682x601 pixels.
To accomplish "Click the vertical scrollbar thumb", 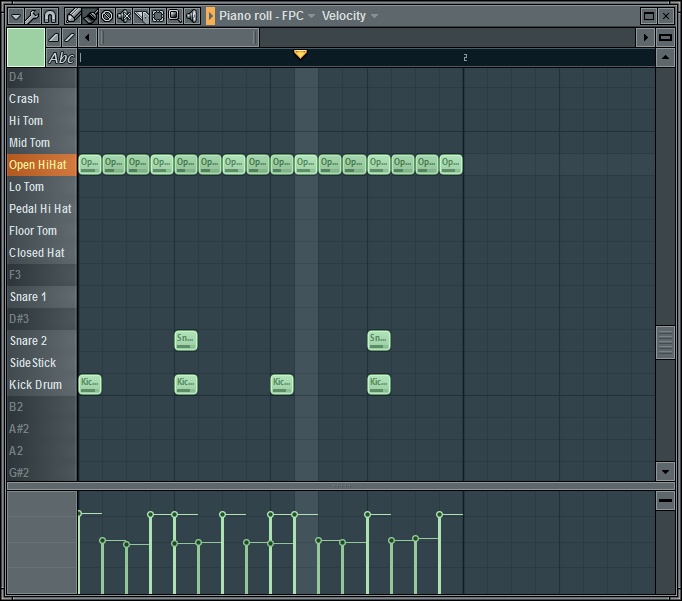I will pos(665,343).
